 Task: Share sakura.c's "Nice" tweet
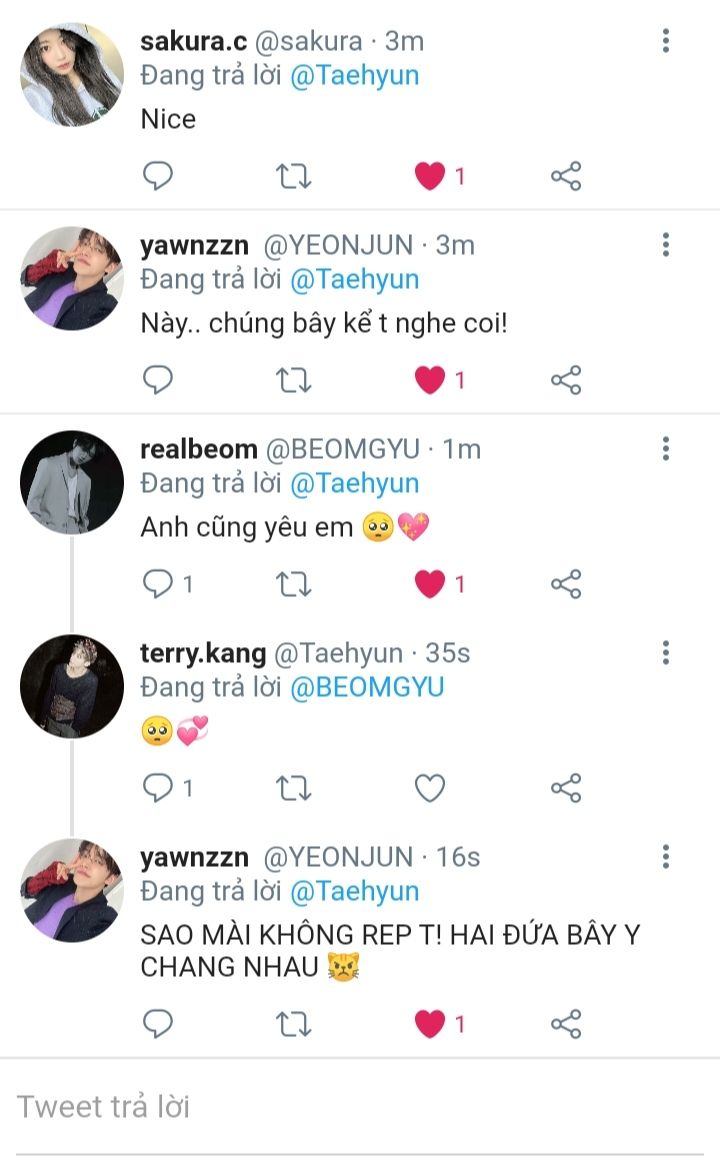point(566,177)
